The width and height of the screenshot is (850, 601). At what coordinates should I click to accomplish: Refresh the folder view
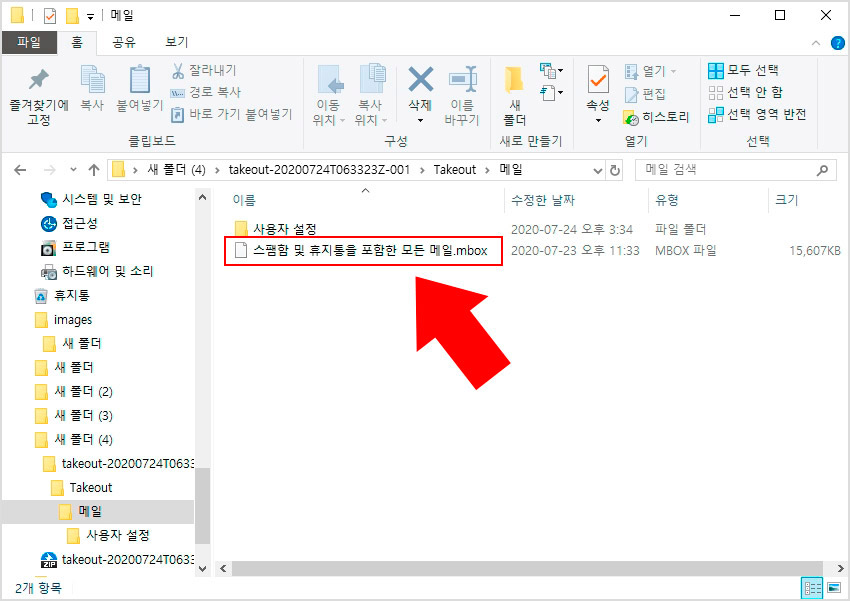pos(615,170)
